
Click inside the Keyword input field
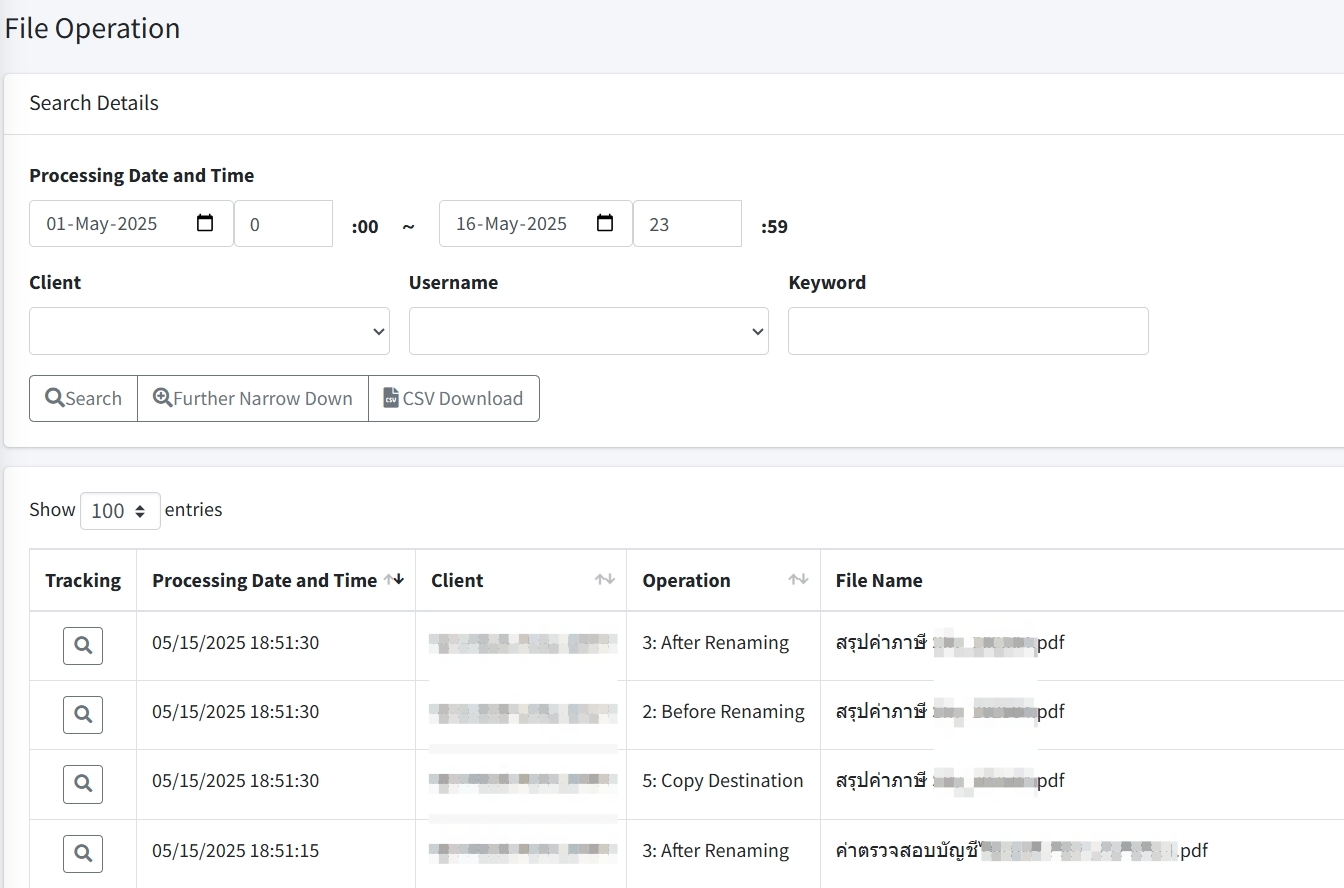coord(967,331)
